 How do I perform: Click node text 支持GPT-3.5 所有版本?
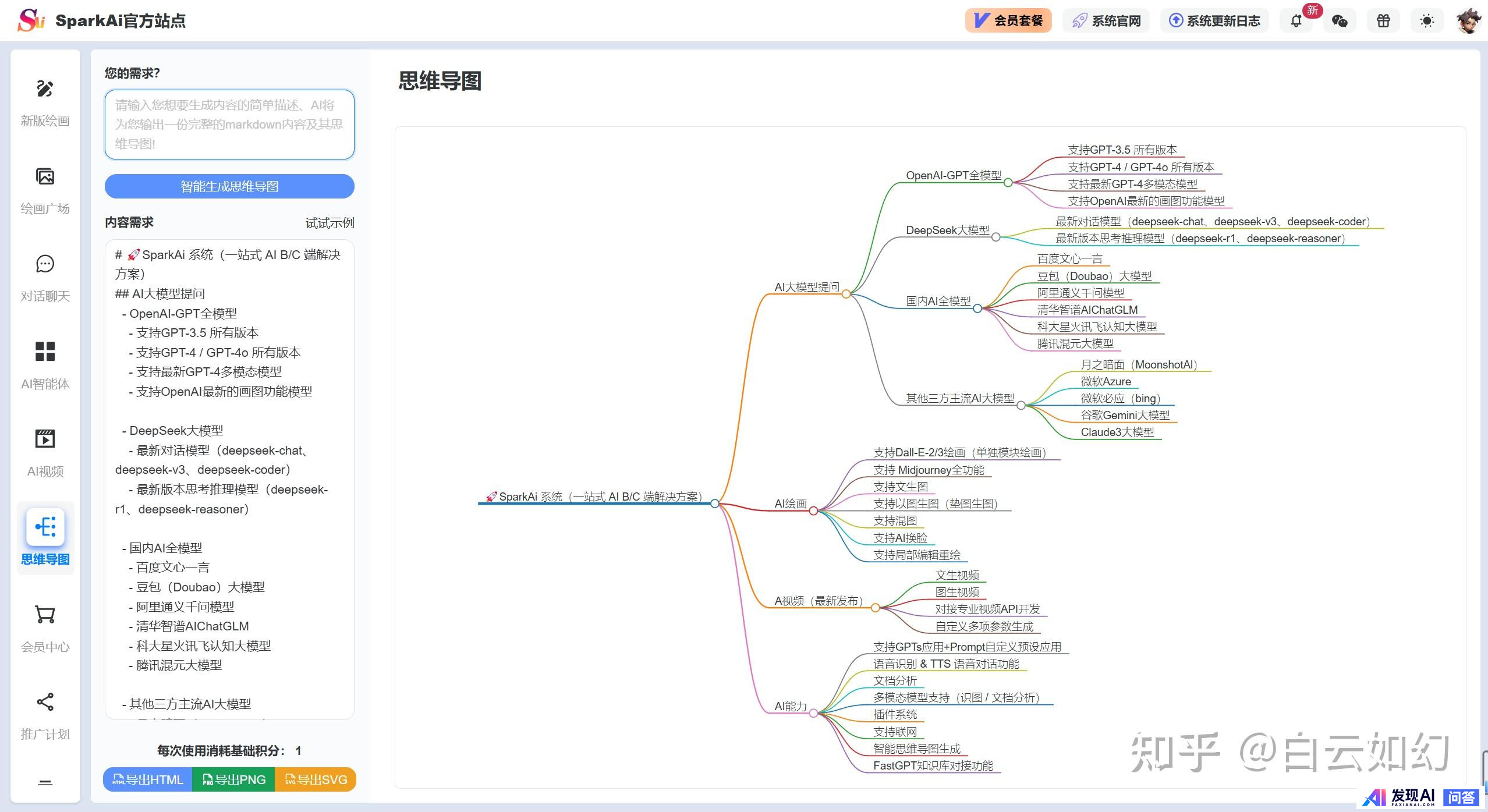[1122, 150]
